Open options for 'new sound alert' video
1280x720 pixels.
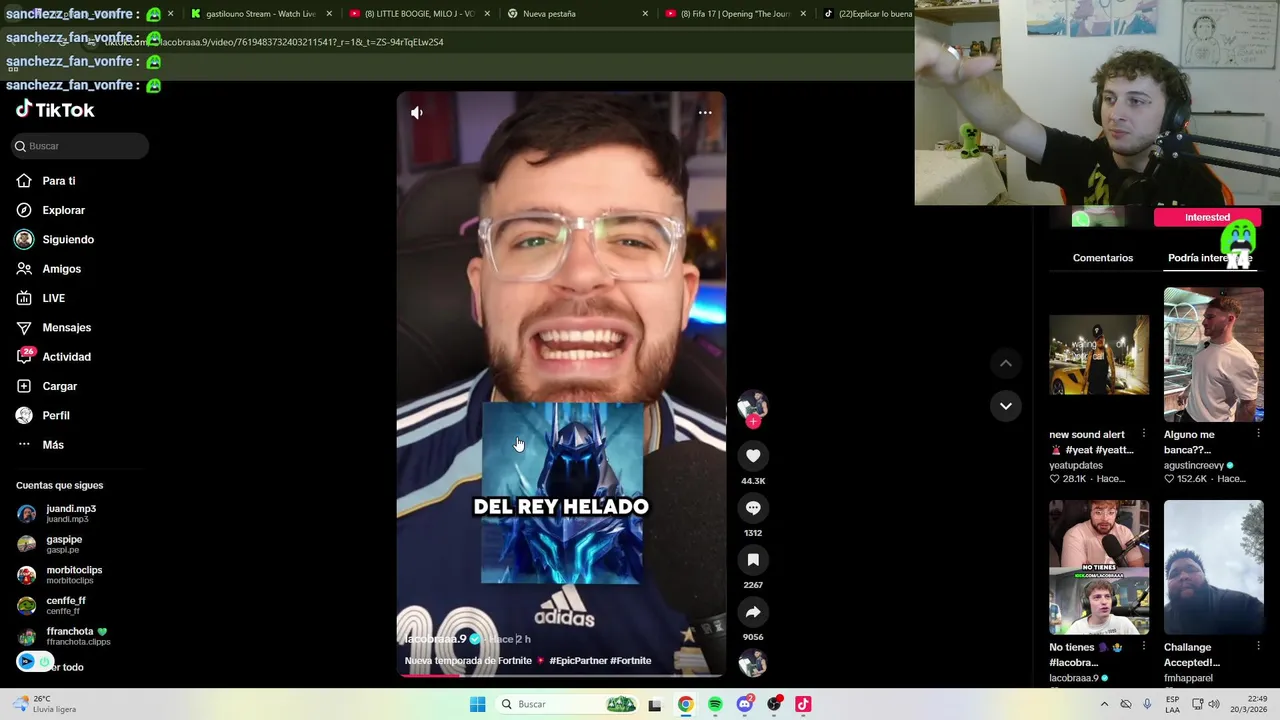coord(1144,435)
